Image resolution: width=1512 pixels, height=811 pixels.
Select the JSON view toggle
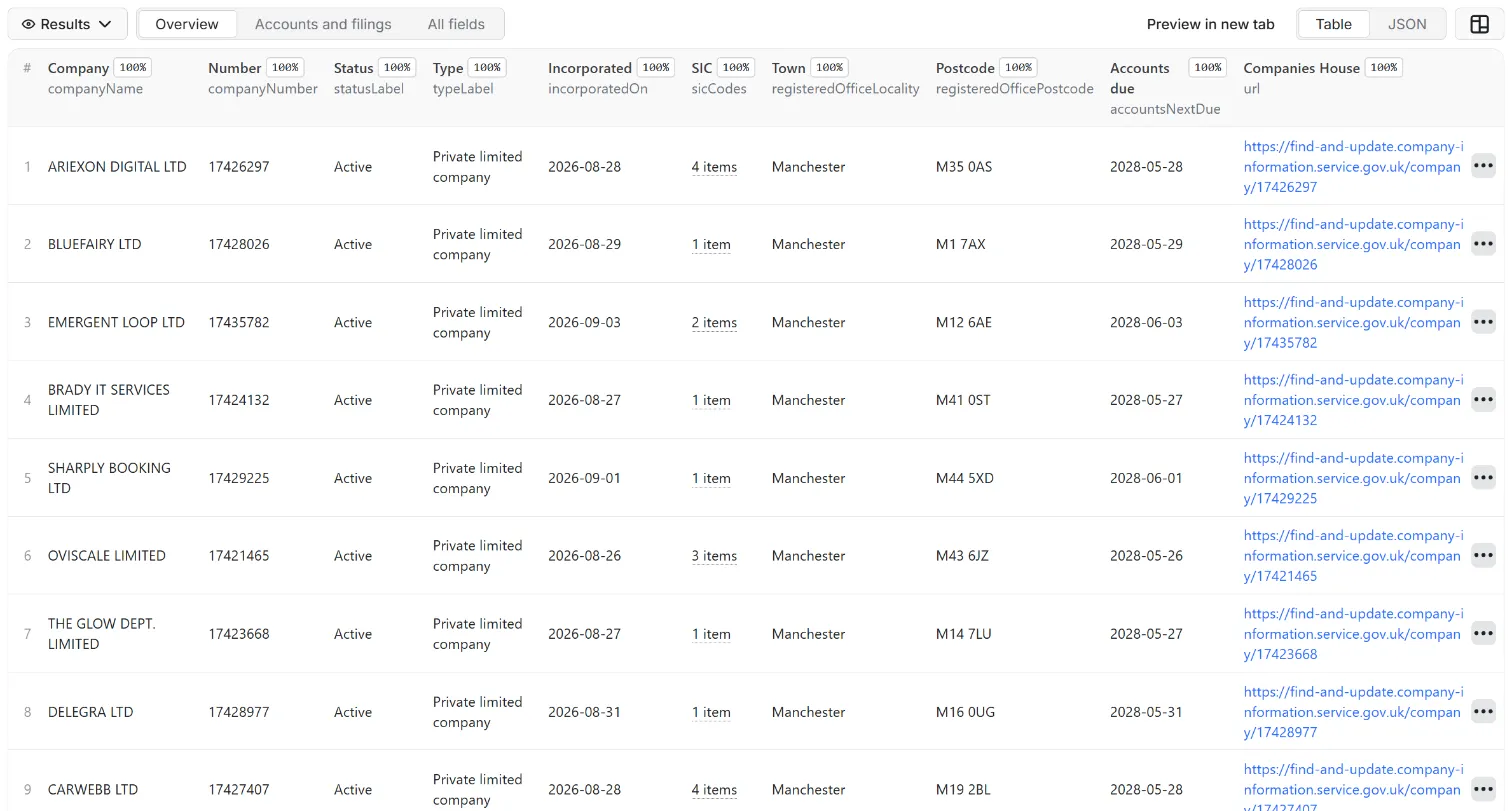point(1407,24)
